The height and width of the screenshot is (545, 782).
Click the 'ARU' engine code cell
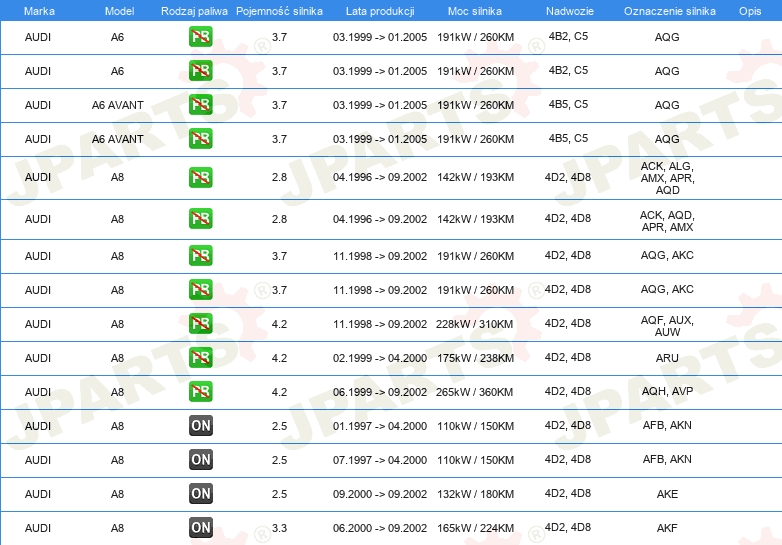(667, 358)
